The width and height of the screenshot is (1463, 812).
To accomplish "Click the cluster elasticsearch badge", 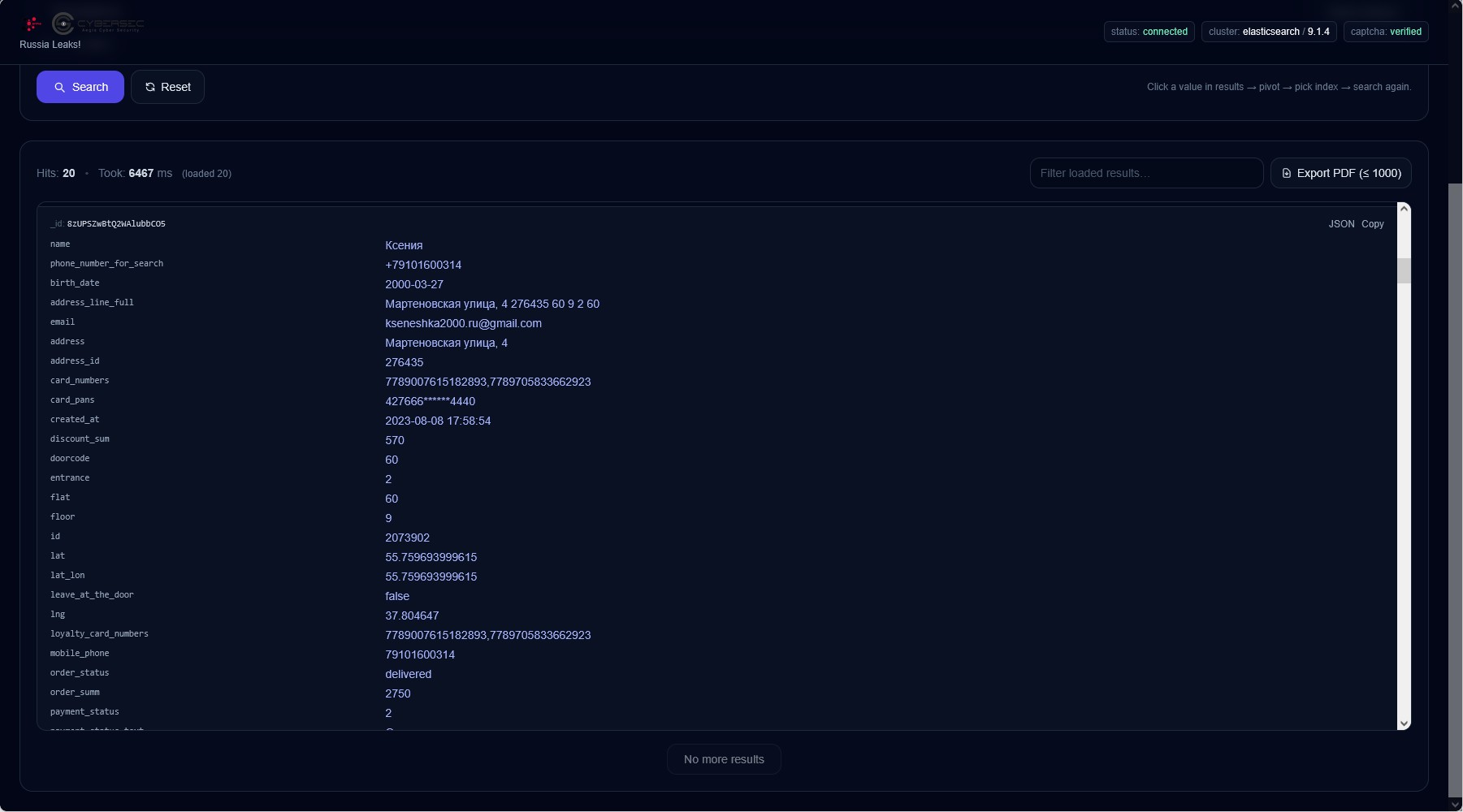I will click(1268, 32).
